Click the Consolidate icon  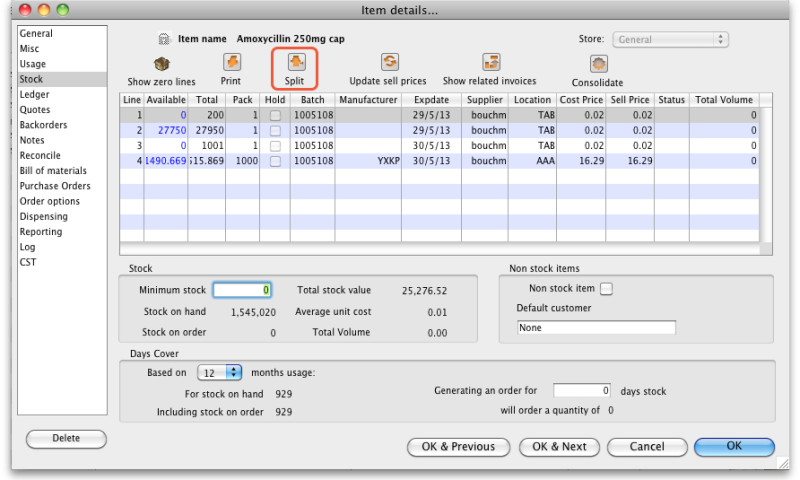tap(598, 65)
